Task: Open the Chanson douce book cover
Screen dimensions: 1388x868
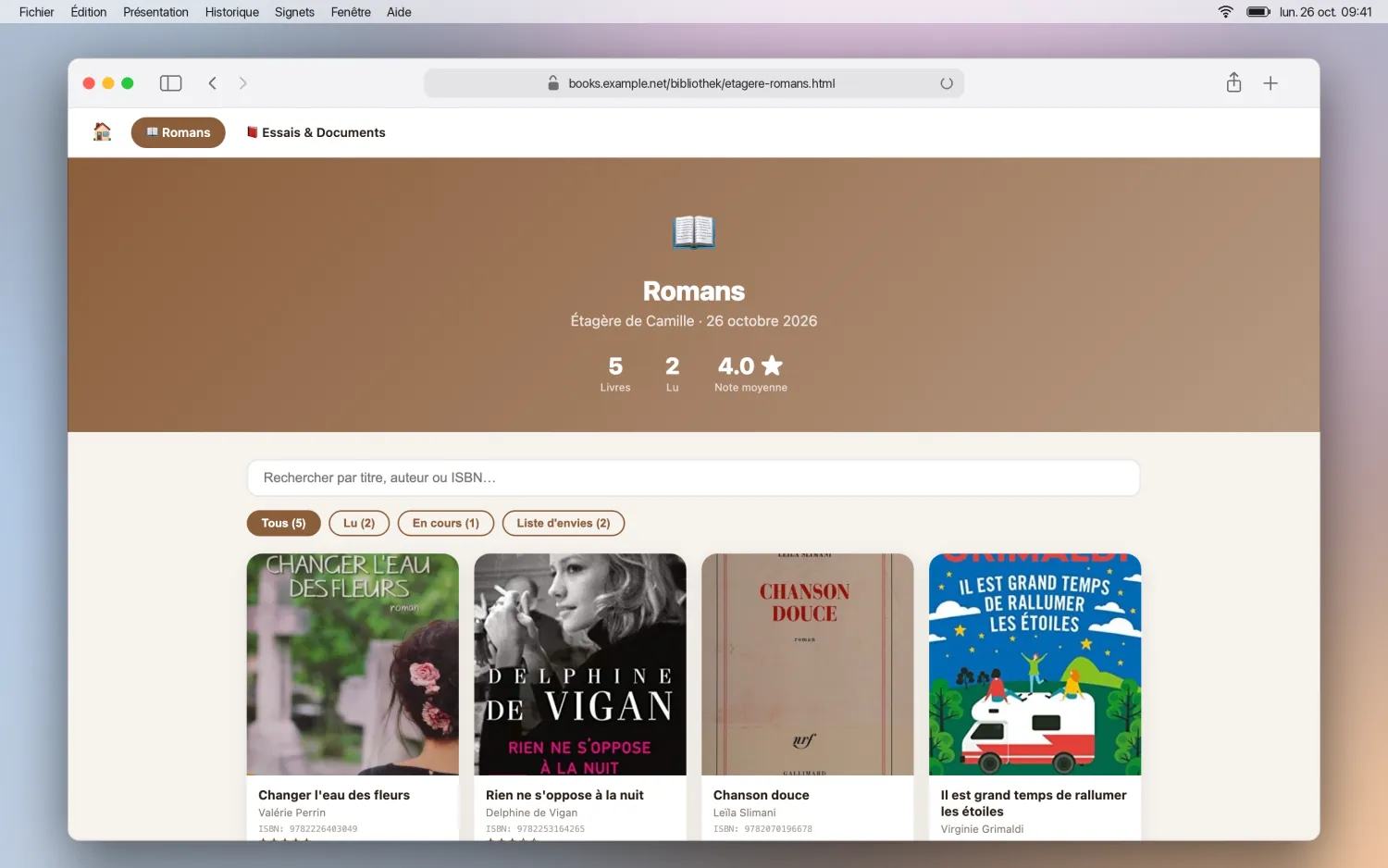Action: [808, 664]
